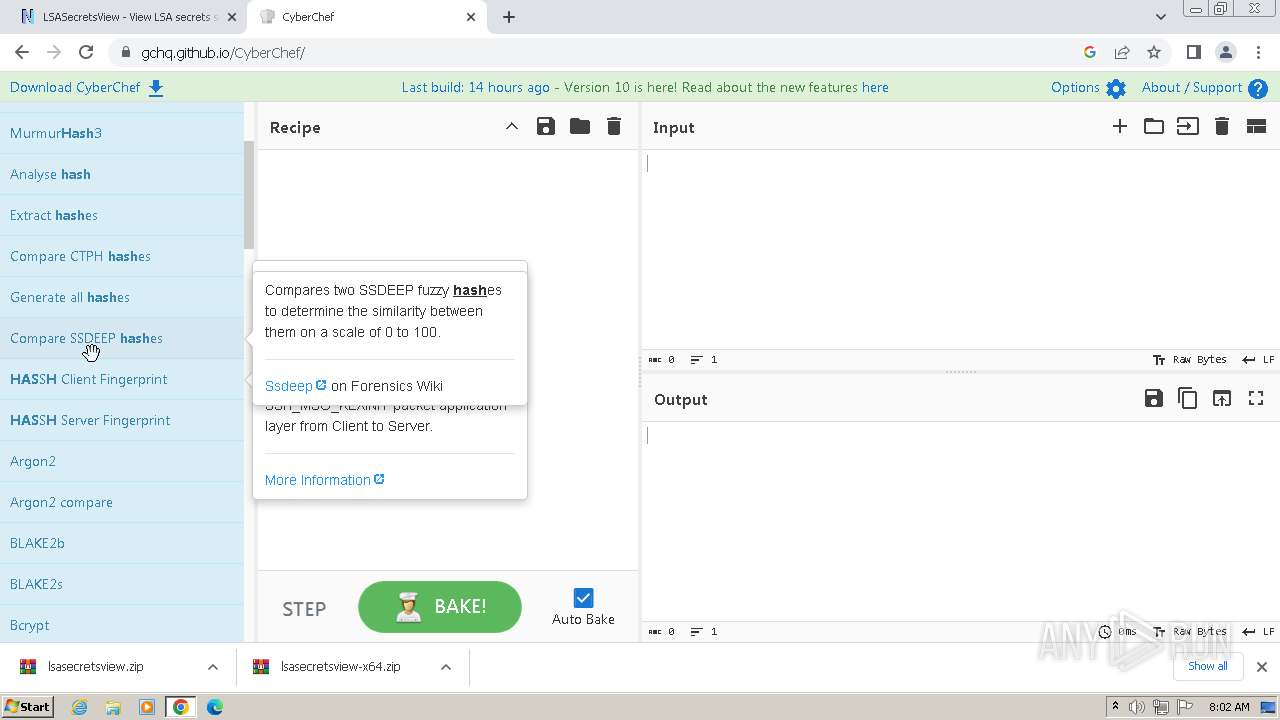Click 'here' new features link

click(875, 87)
